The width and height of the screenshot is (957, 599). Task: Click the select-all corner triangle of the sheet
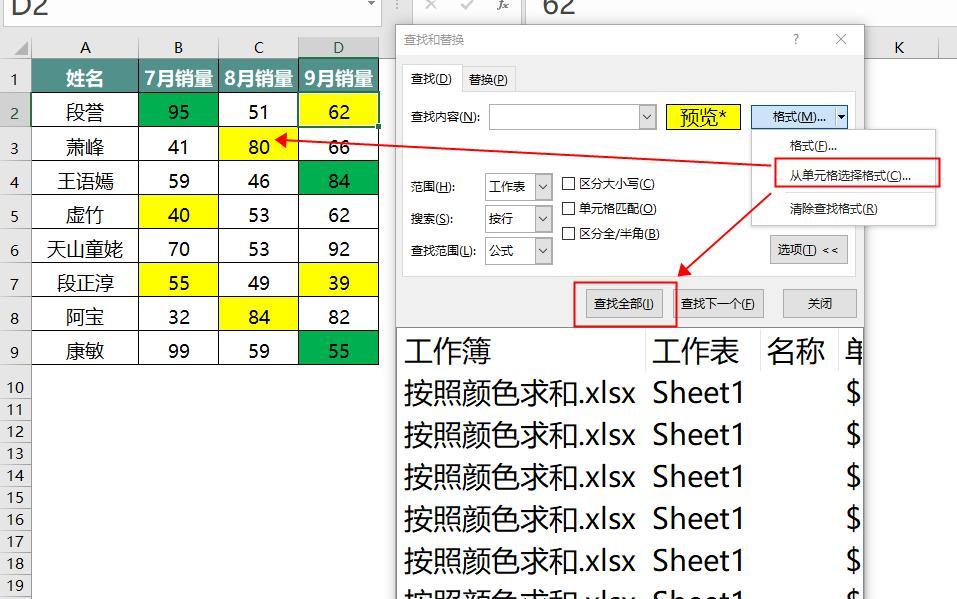point(21,48)
